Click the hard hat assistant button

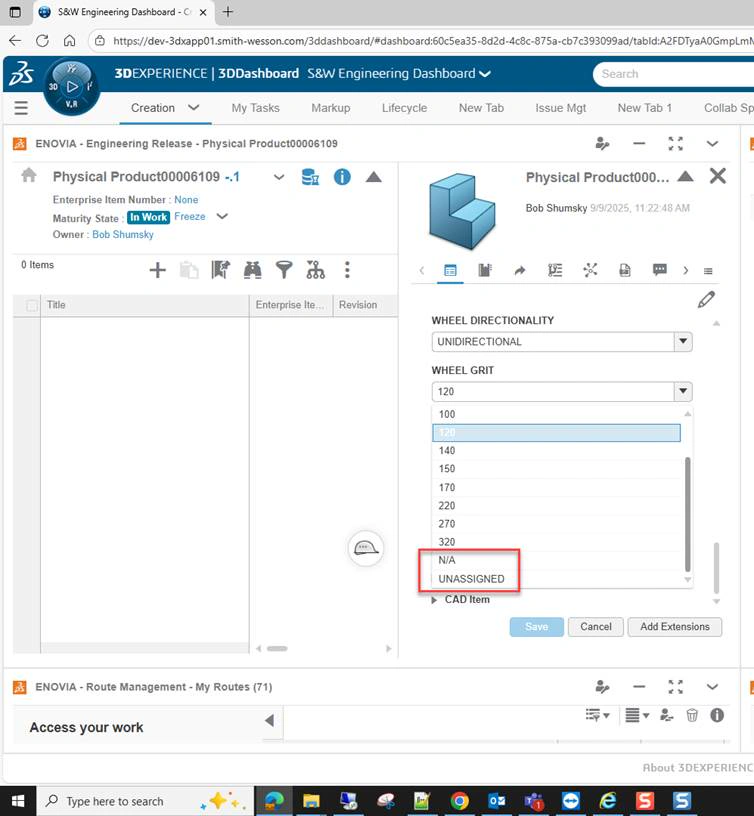(366, 548)
